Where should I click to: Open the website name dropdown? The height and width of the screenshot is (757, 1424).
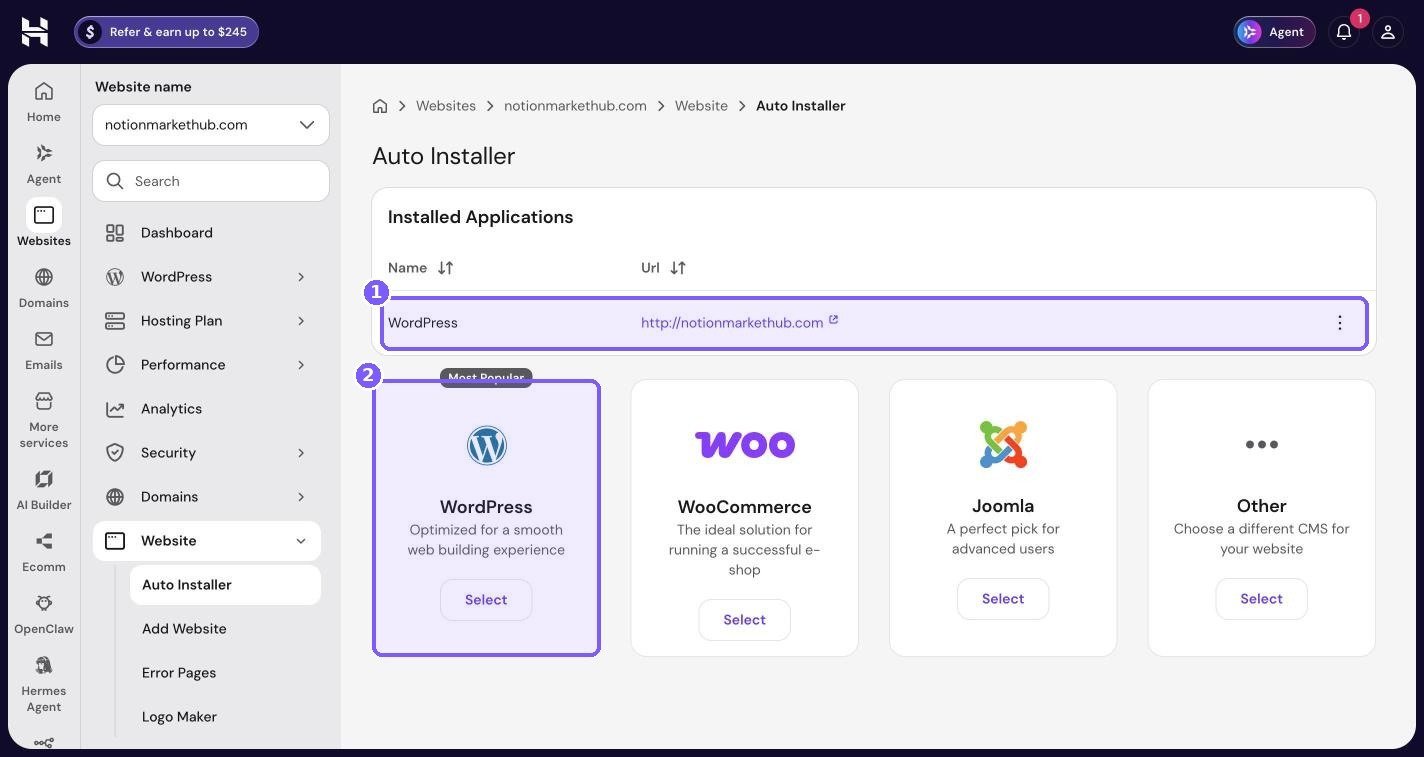point(211,125)
